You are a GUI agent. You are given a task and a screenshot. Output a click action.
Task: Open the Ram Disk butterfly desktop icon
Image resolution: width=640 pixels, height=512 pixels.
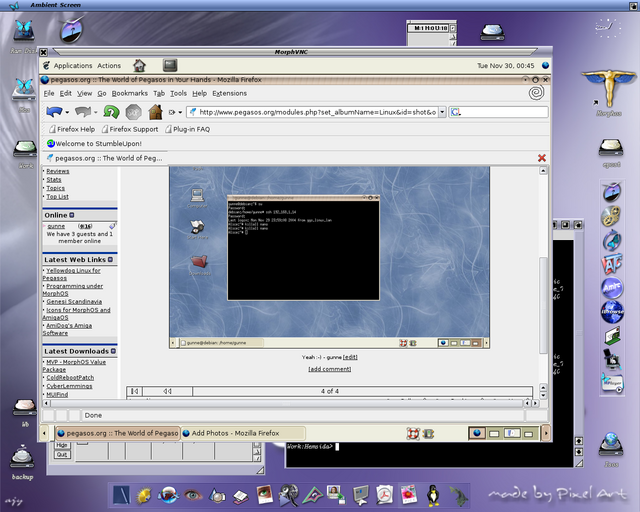24,31
